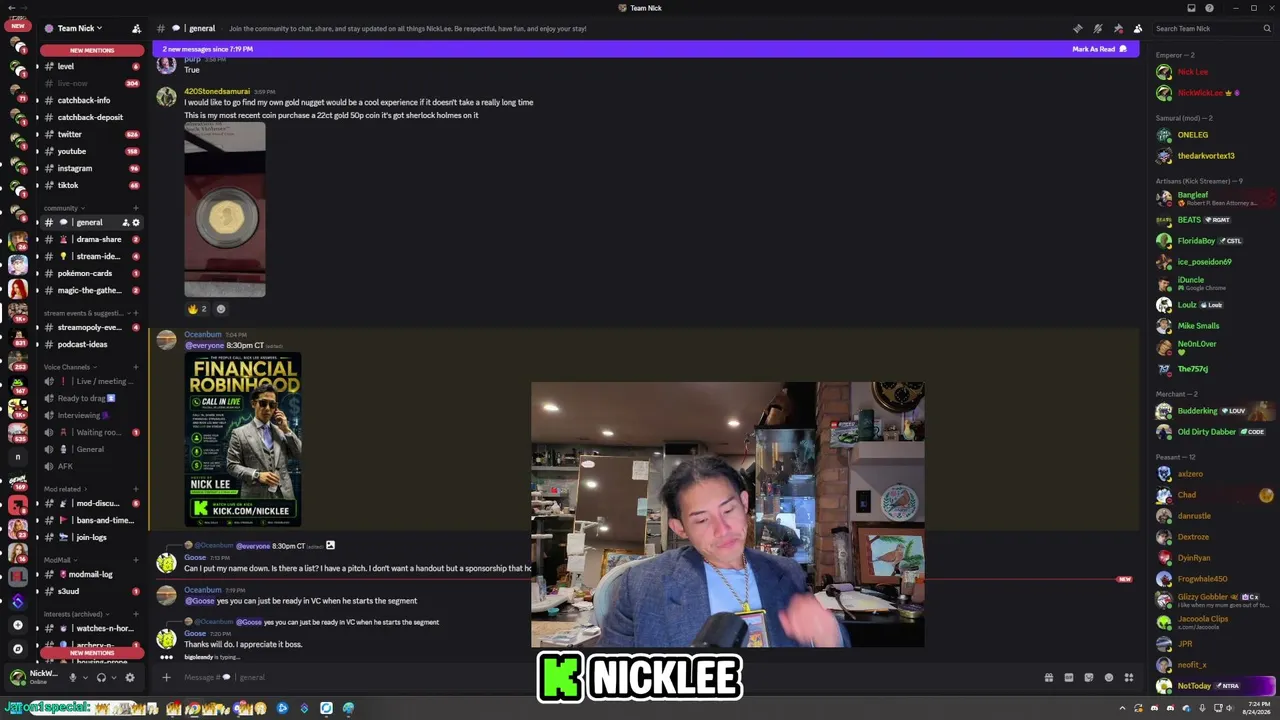Create a channel in ModMail category
This screenshot has width=1280, height=720.
tap(136, 560)
